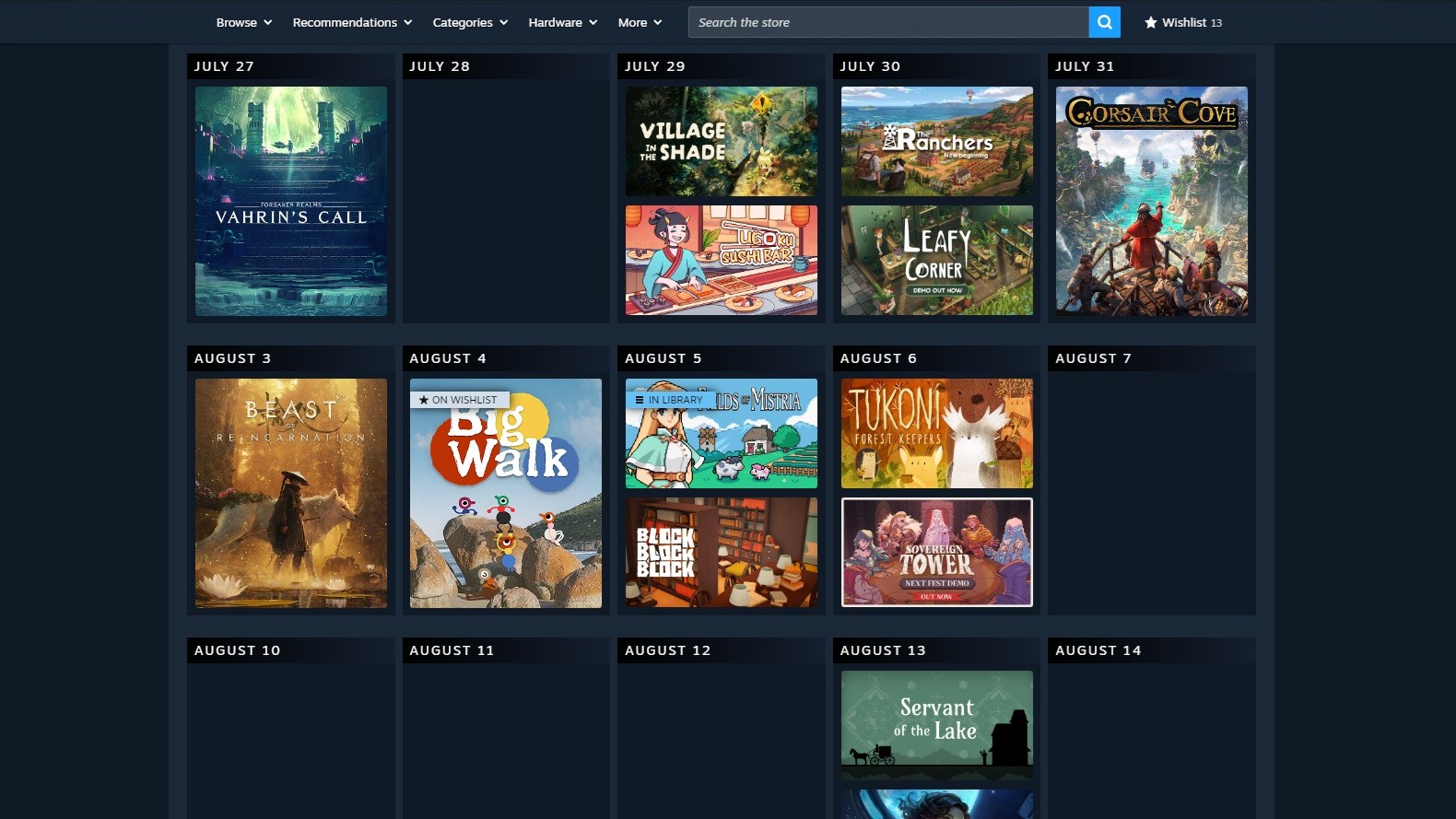Click the July 28 date header
The height and width of the screenshot is (819, 1456).
(x=506, y=66)
